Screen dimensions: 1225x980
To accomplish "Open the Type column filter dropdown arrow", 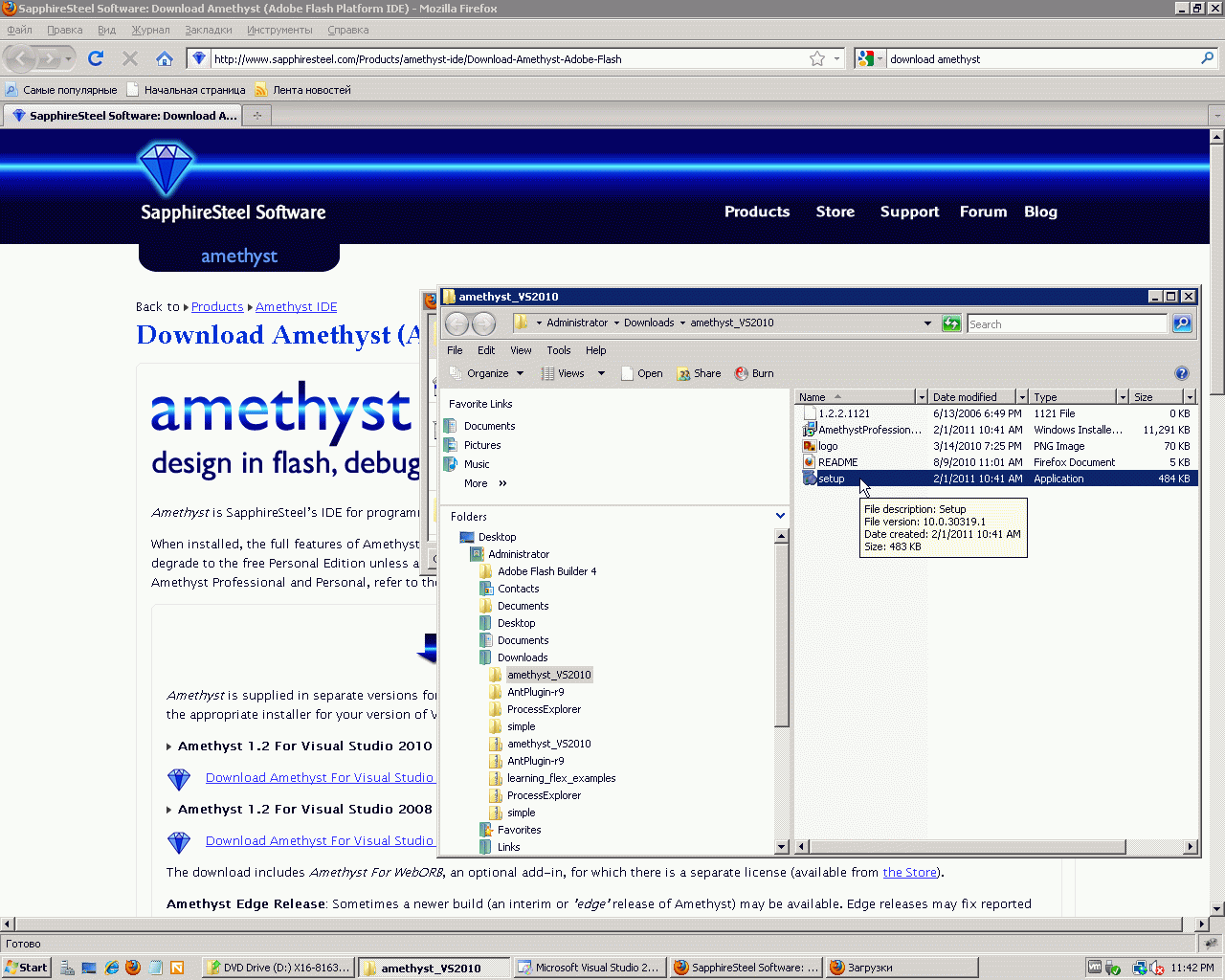I will (x=1123, y=397).
